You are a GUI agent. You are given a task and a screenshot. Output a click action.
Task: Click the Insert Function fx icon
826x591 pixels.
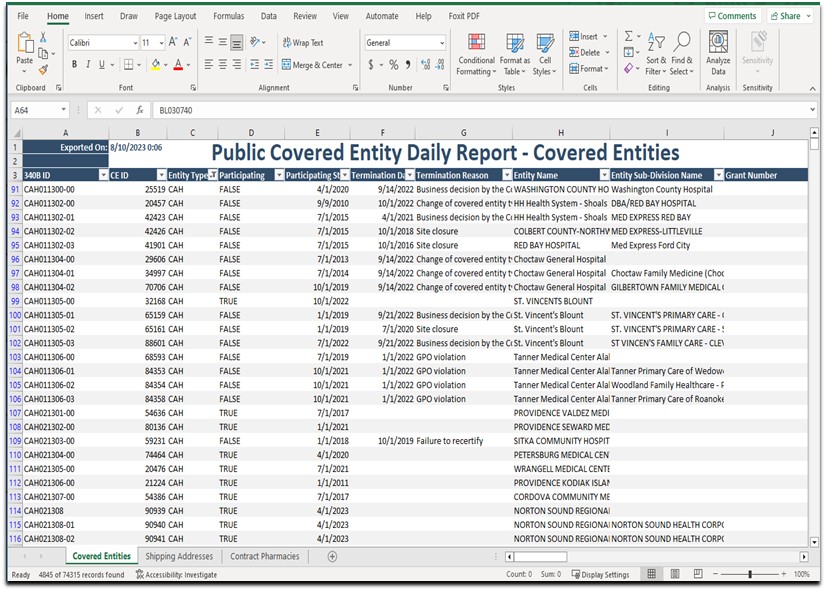pos(140,110)
